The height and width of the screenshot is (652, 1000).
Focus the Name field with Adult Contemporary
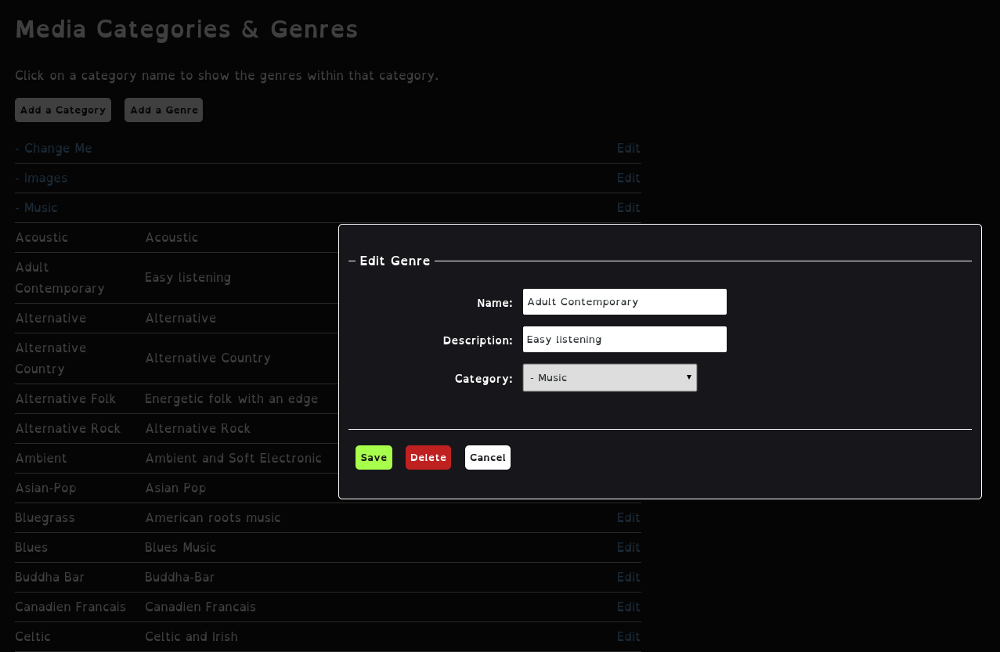click(624, 302)
